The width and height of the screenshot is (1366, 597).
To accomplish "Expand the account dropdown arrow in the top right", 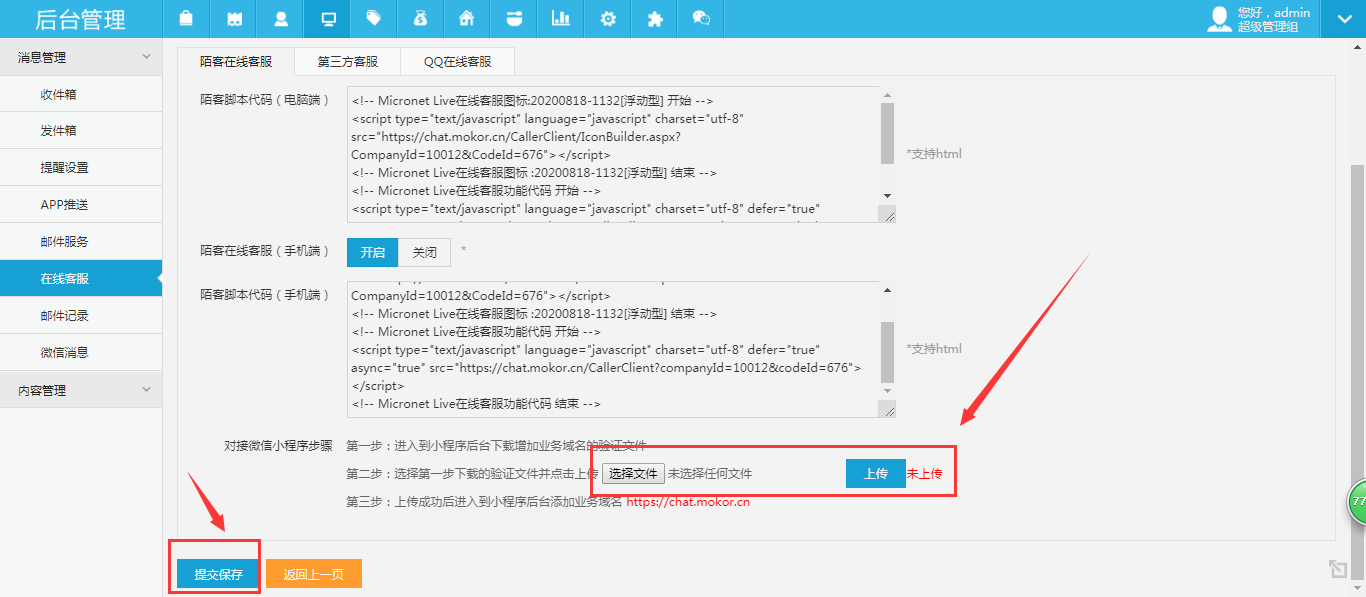I will click(1343, 18).
